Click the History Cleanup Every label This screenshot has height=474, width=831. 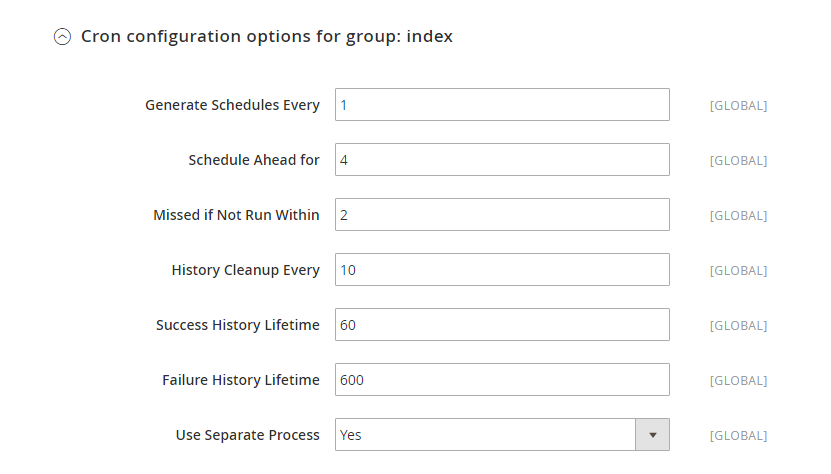pyautogui.click(x=245, y=270)
